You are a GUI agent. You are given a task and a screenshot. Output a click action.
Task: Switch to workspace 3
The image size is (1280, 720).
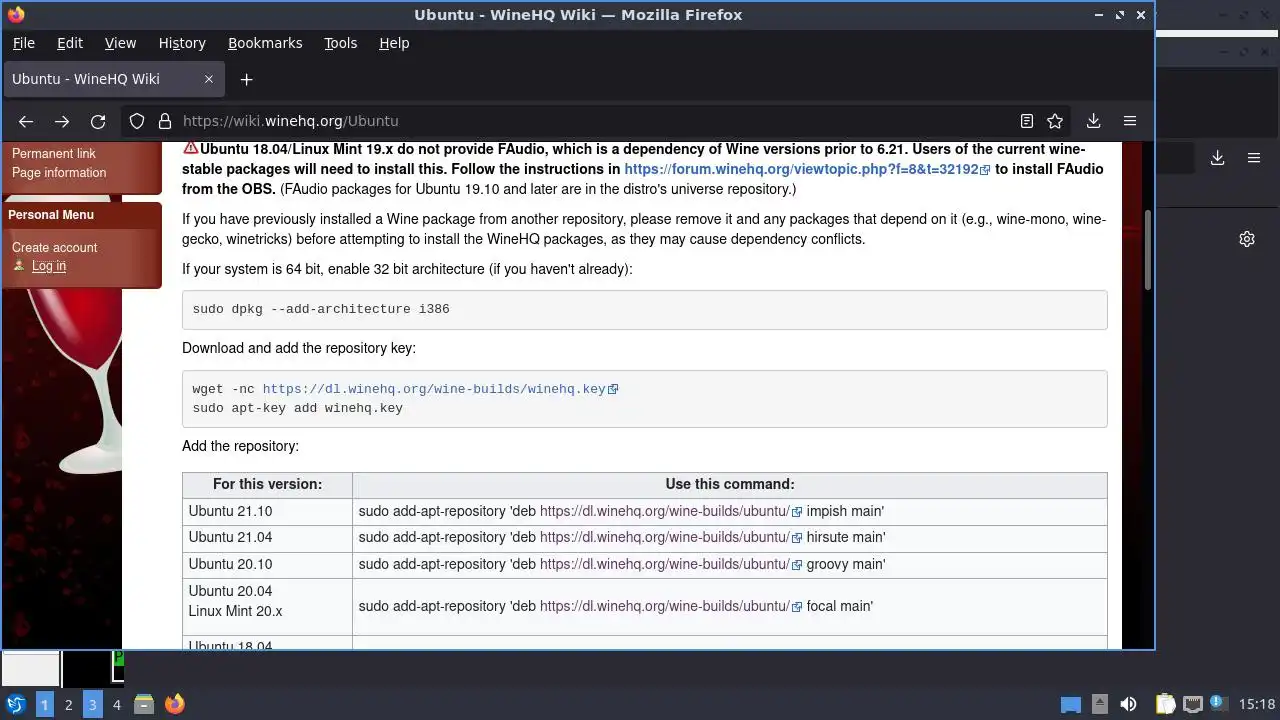coord(92,705)
